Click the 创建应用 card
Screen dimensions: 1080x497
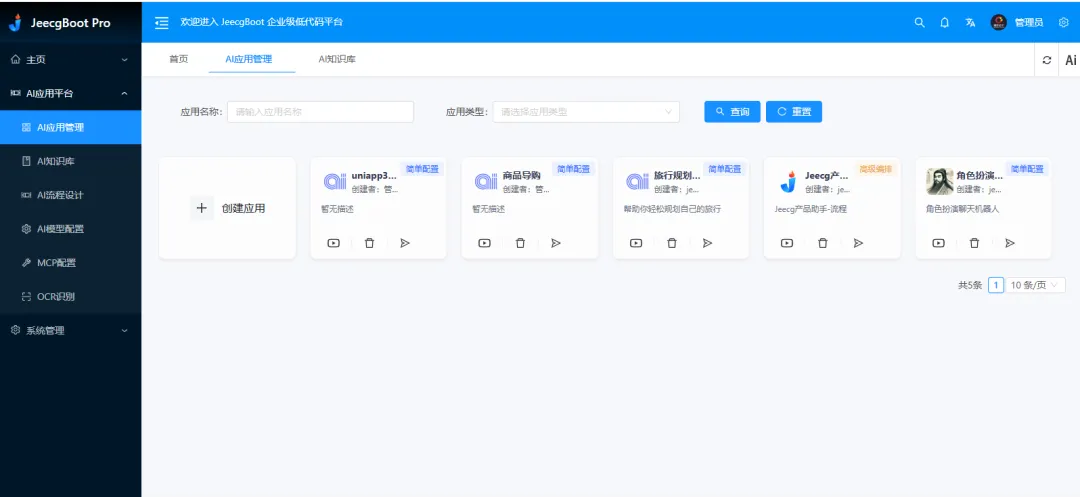[227, 208]
